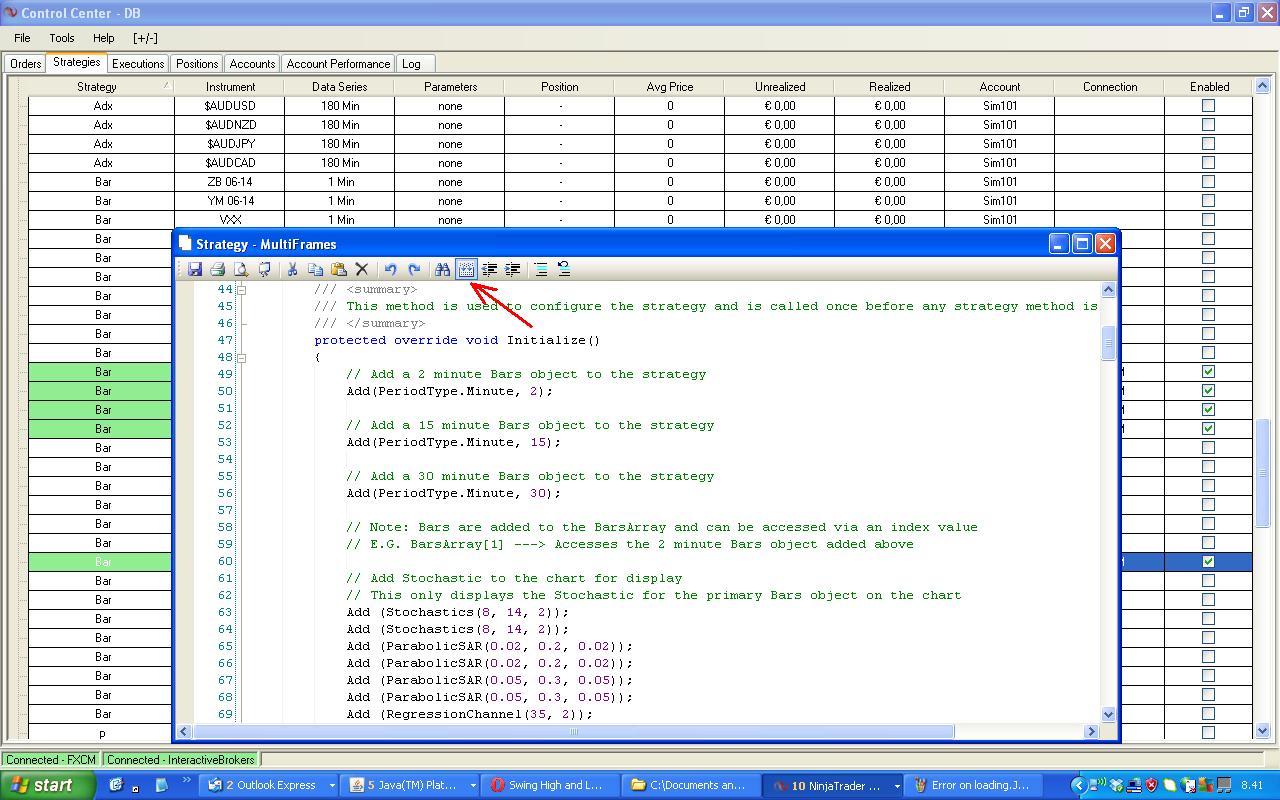Viewport: 1280px width, 800px height.
Task: Enable the Adx $AUDJPY strategy checkbox
Action: pyautogui.click(x=1208, y=143)
